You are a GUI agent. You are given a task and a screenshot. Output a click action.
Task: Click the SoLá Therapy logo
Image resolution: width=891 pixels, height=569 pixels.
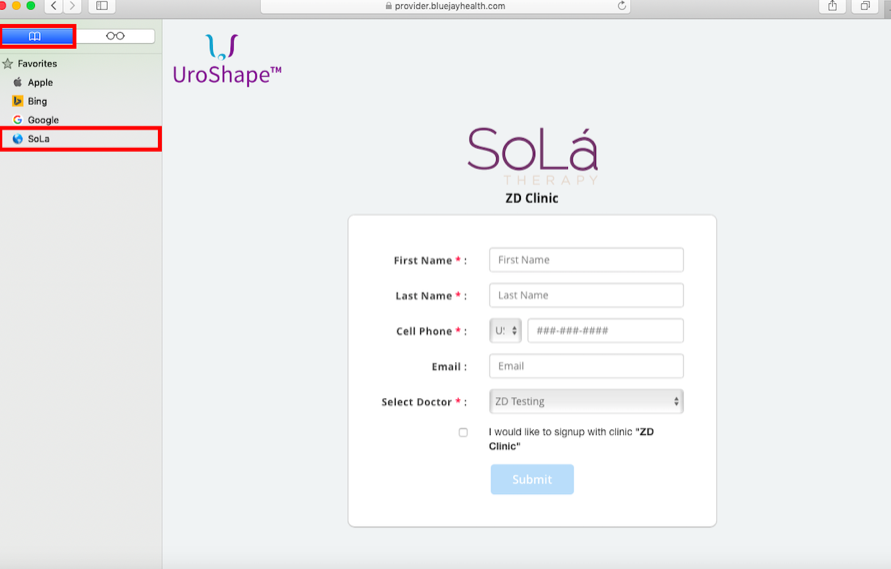click(532, 156)
